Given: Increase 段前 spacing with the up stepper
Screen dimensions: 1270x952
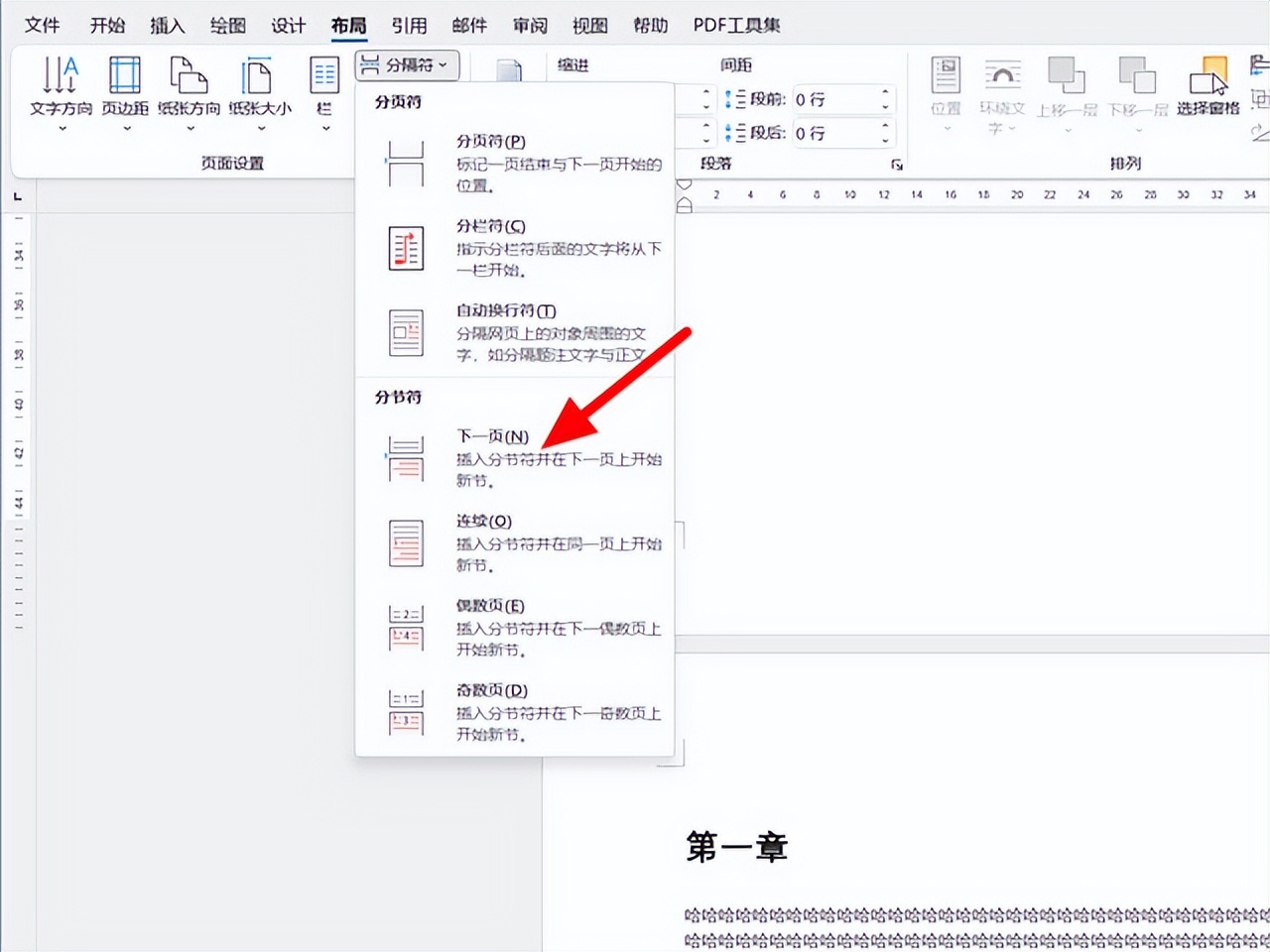Looking at the screenshot, I should 883,92.
